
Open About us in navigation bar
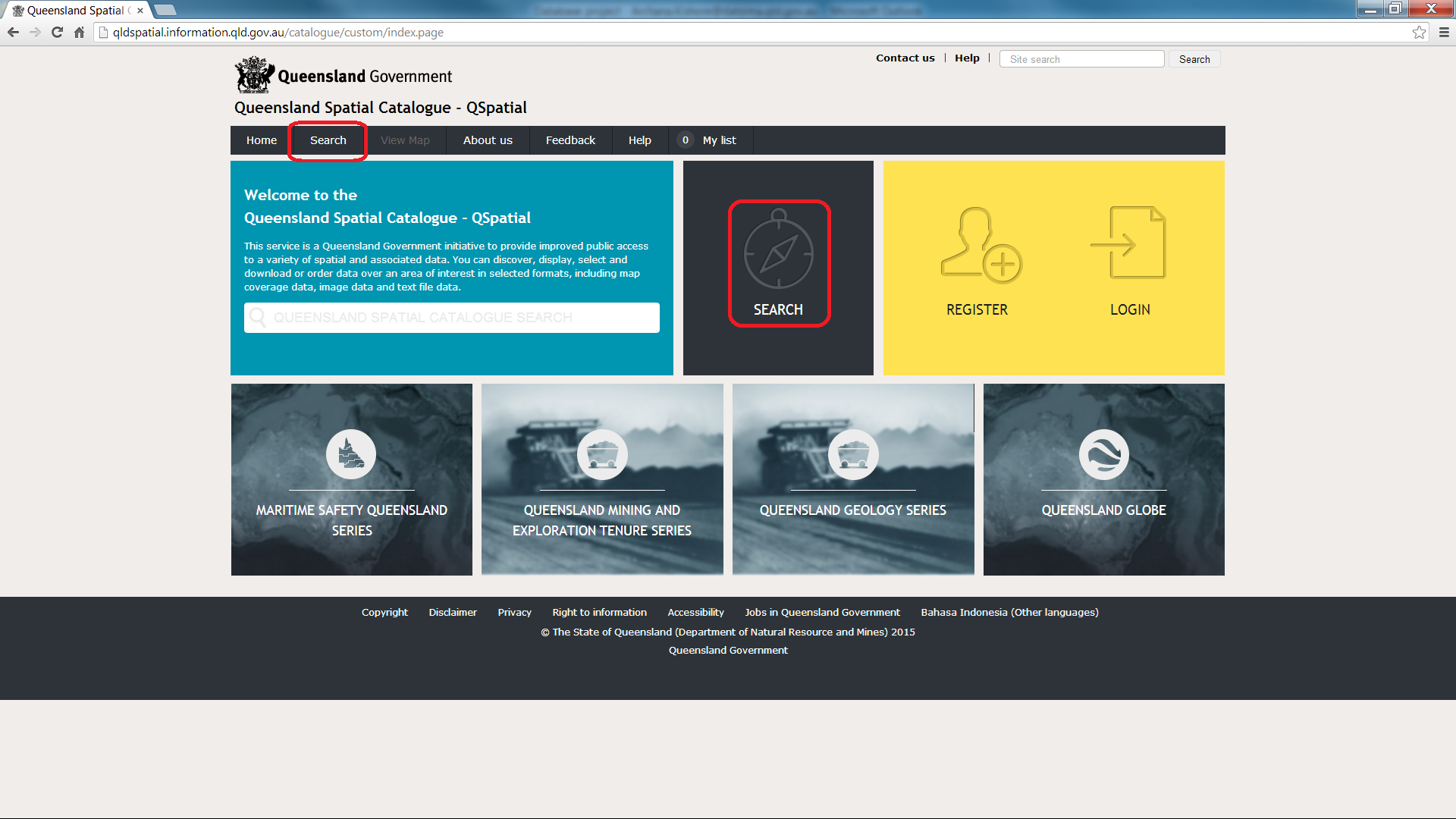[x=488, y=140]
